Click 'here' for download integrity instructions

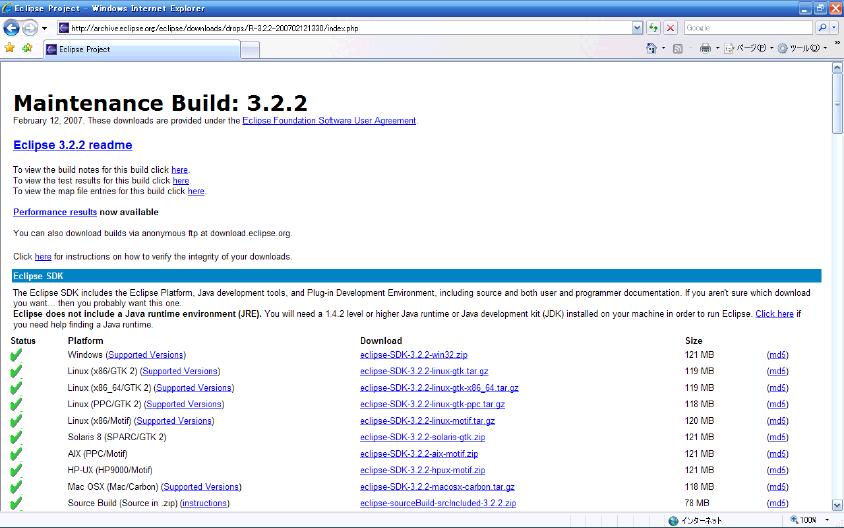coord(43,257)
